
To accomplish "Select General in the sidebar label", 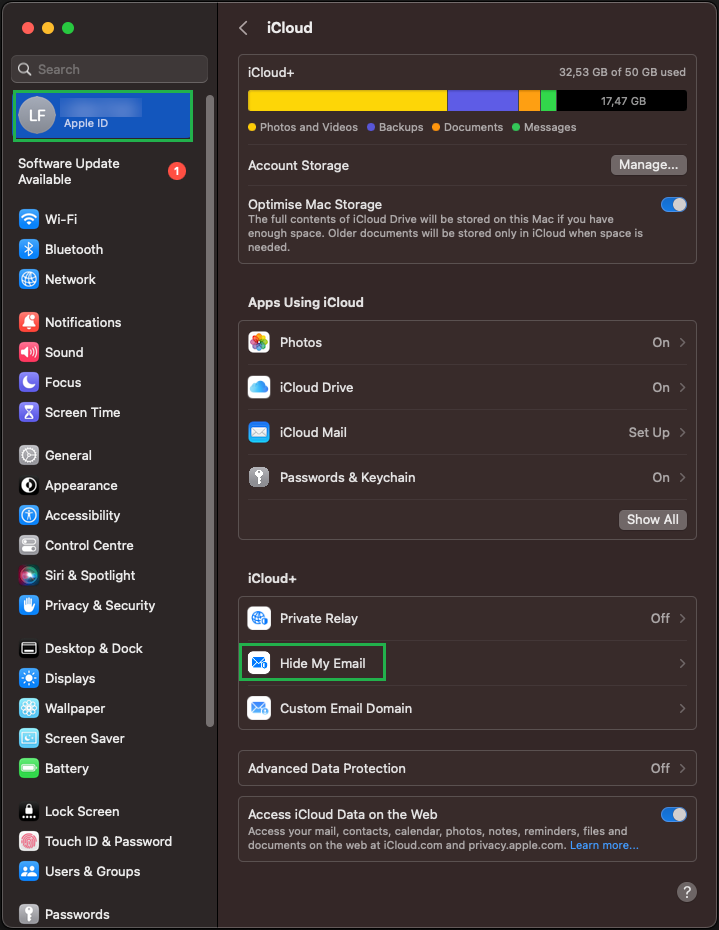I will click(68, 456).
